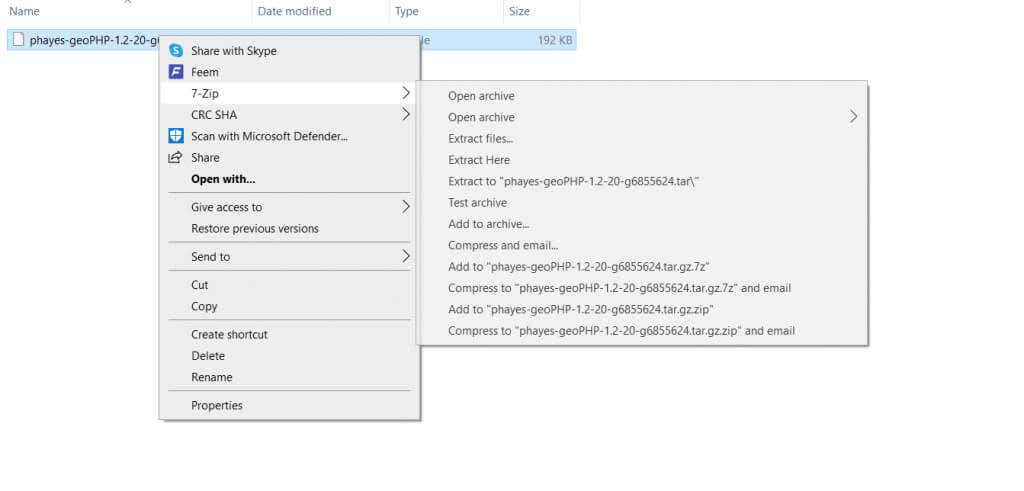Expand the Send to submenu arrow
The image size is (1024, 491).
406,256
